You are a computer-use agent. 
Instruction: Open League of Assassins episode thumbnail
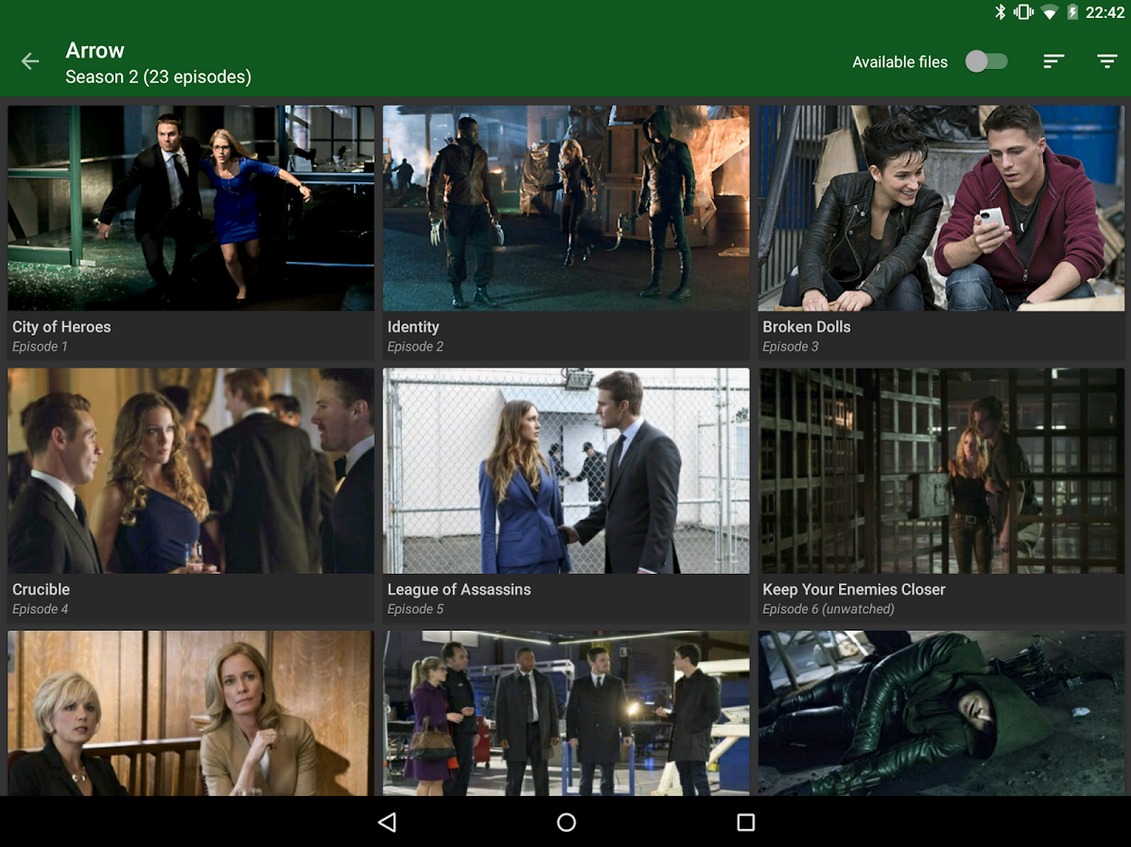click(x=566, y=471)
